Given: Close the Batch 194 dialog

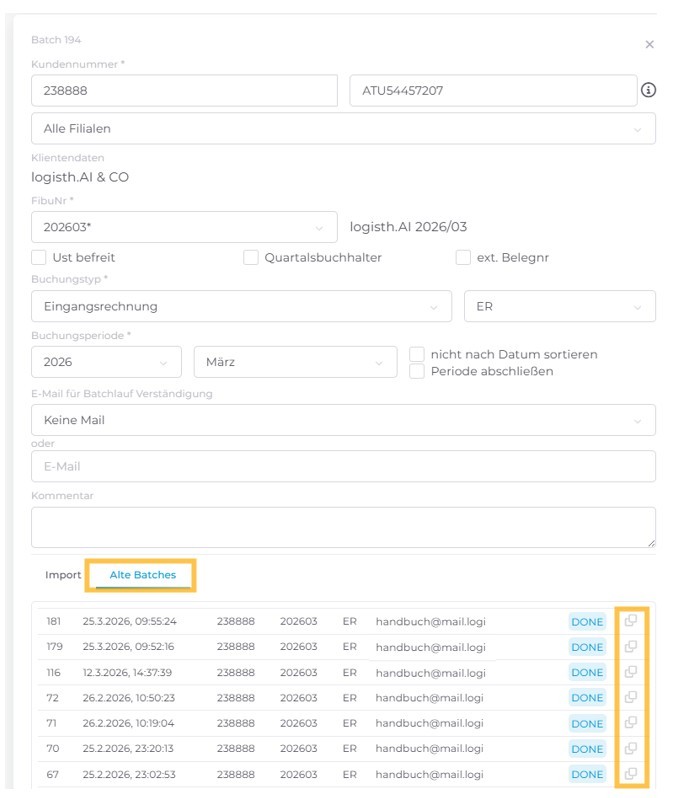Looking at the screenshot, I should point(649,45).
